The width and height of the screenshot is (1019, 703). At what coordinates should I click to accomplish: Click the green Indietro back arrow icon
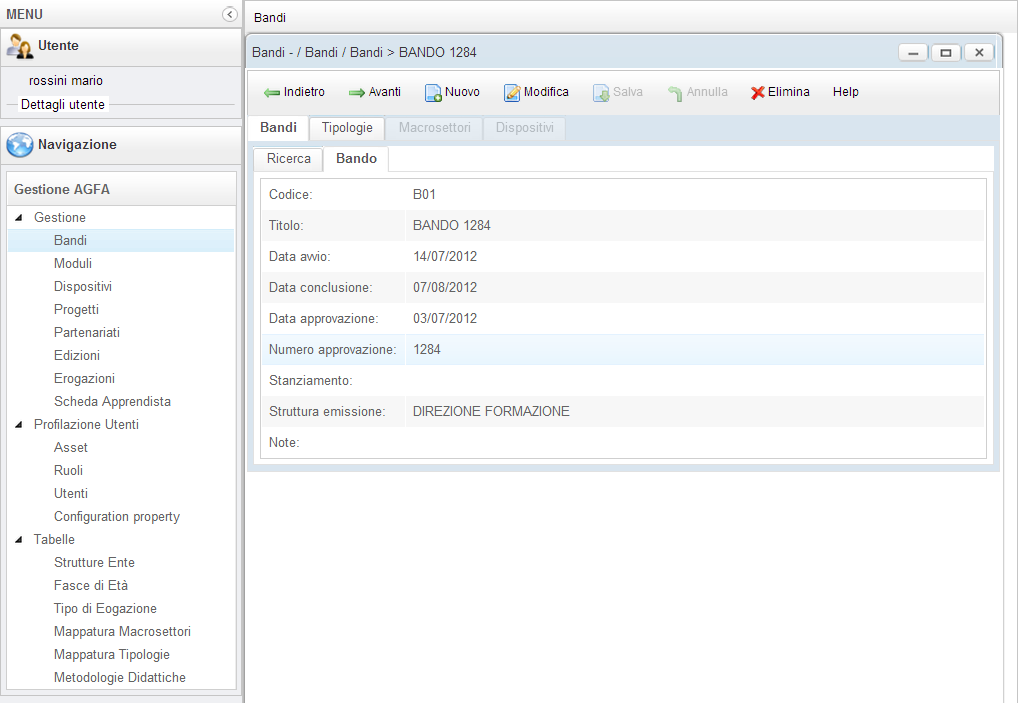click(272, 93)
